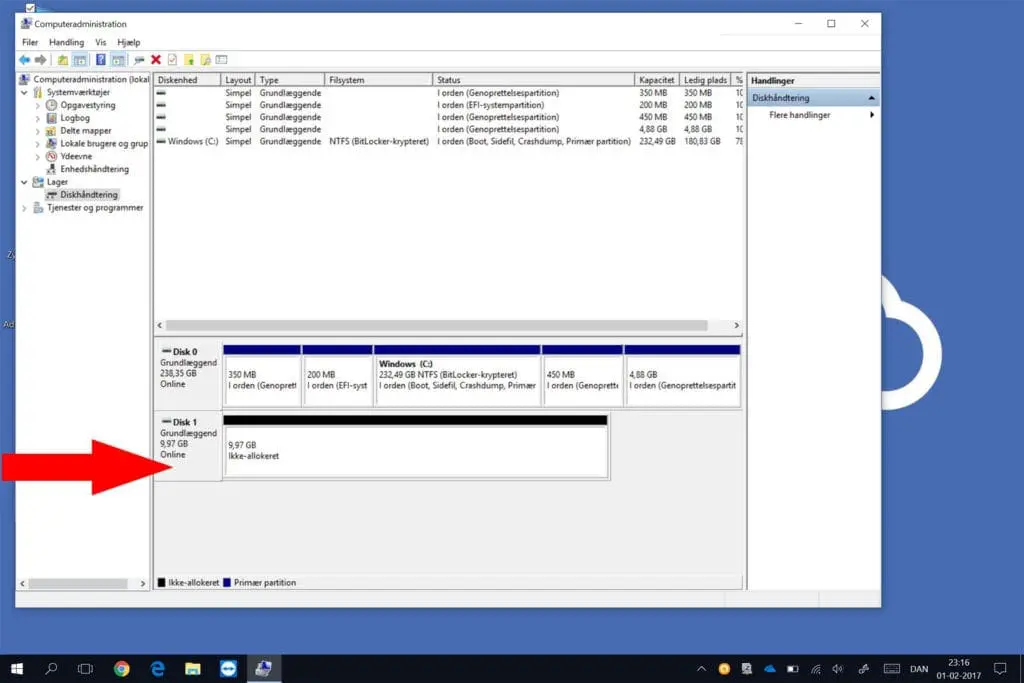Open TeamViewer from the taskbar
Screen dimensions: 1024x683
click(228, 668)
